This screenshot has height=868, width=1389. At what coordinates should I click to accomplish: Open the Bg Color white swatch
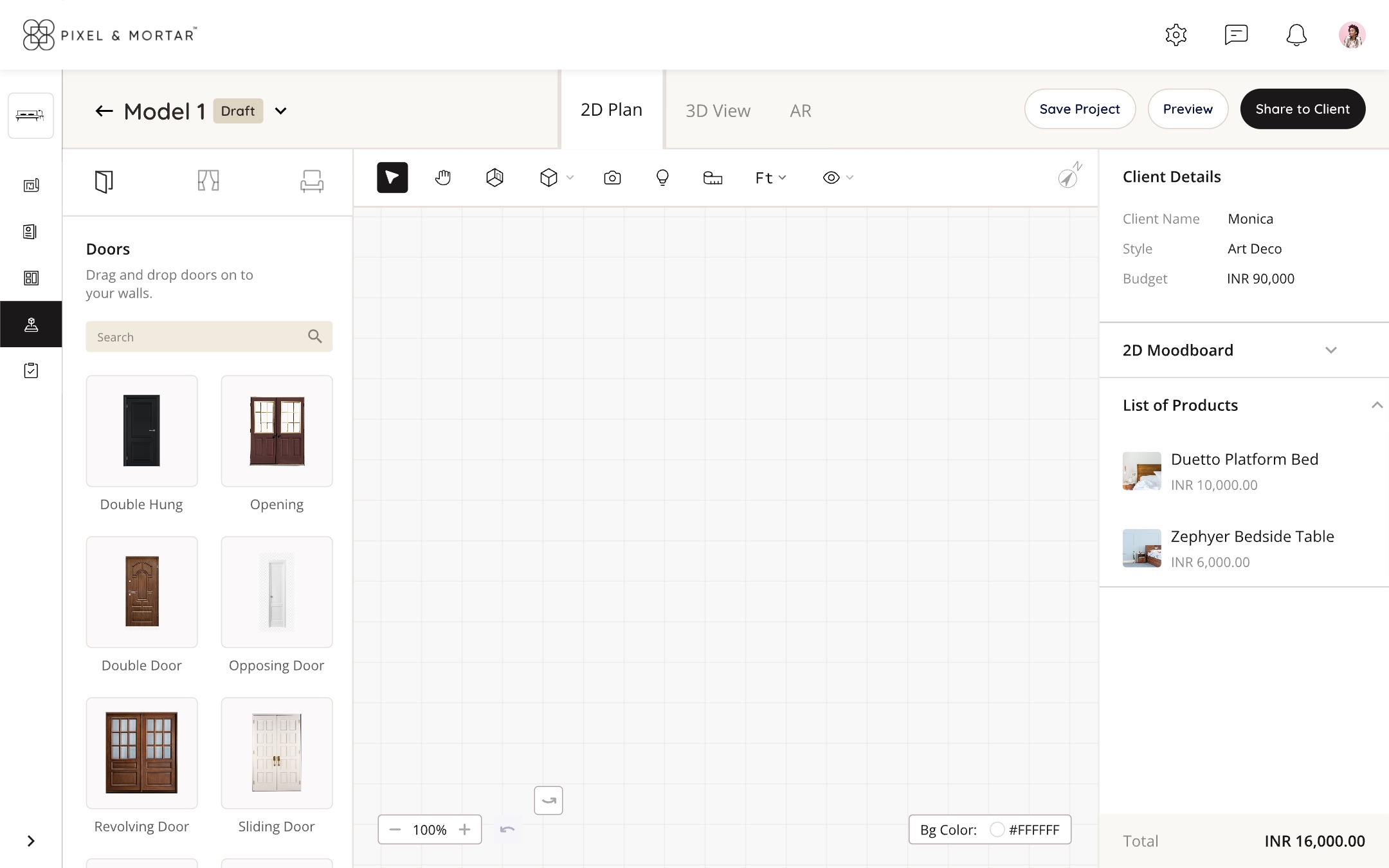coord(997,829)
